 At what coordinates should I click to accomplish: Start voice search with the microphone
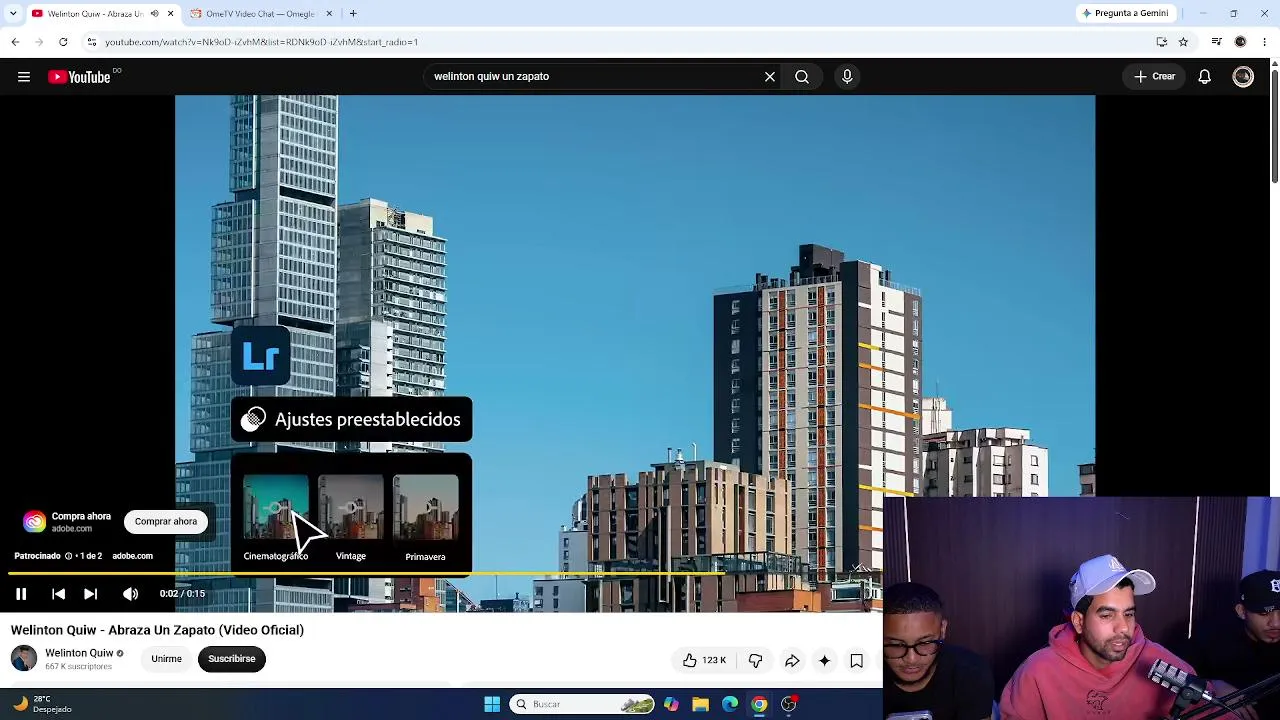pos(847,77)
